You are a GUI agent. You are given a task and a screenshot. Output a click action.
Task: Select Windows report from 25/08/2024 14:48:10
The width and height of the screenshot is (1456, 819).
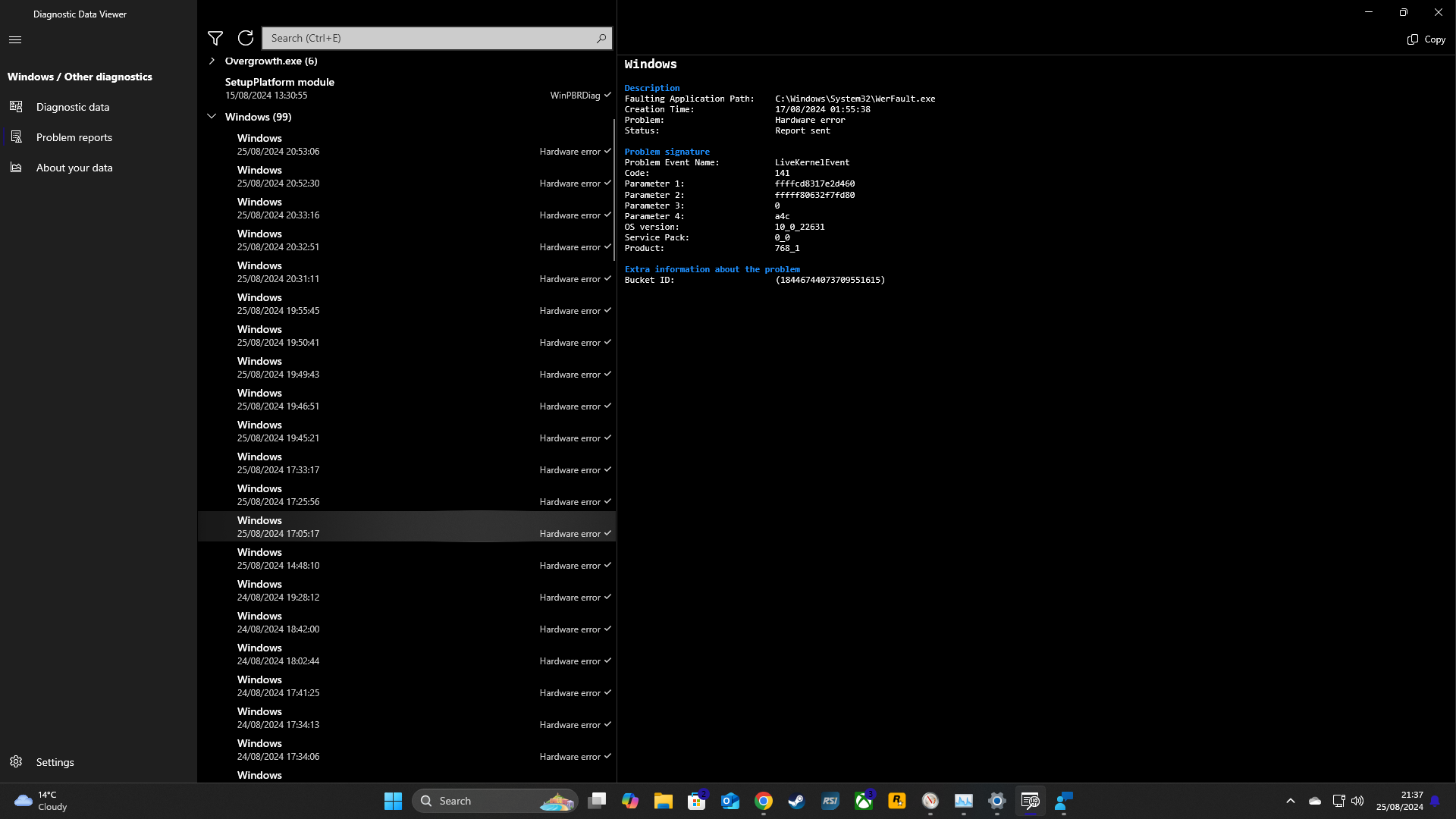[406, 558]
